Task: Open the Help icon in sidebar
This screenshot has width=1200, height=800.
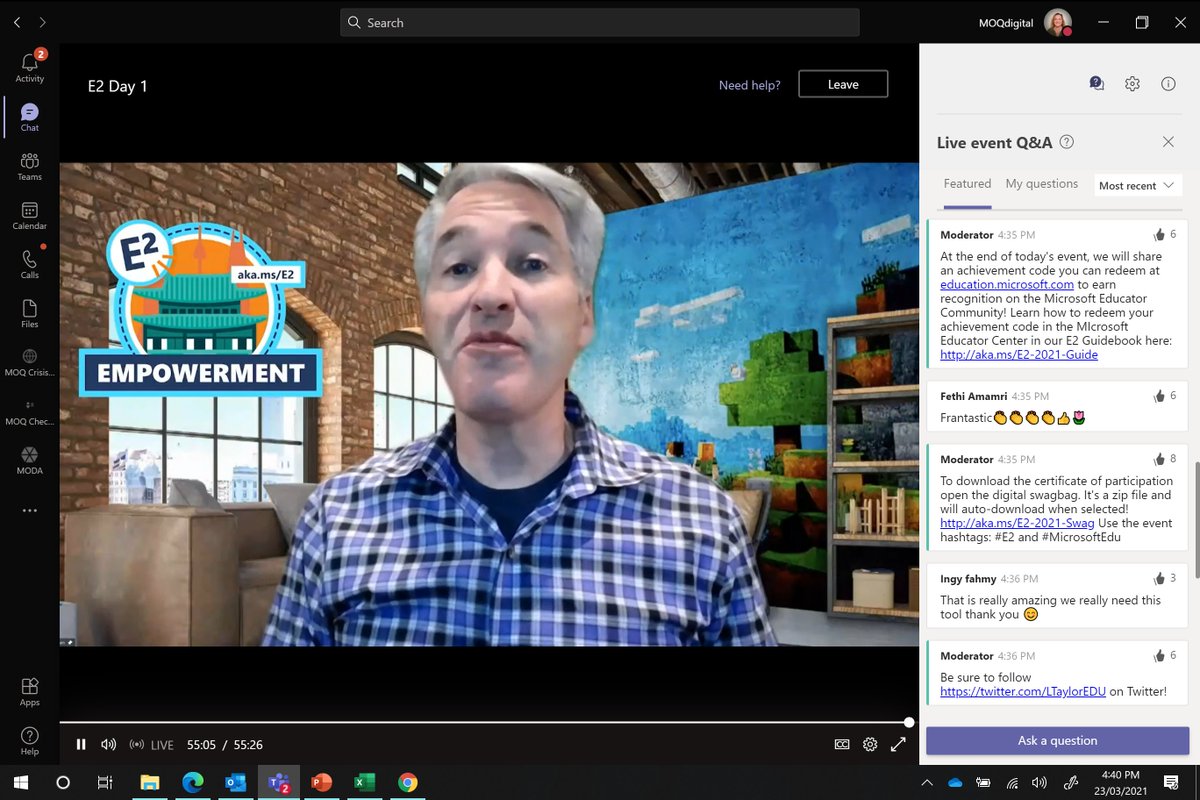Action: pyautogui.click(x=30, y=740)
